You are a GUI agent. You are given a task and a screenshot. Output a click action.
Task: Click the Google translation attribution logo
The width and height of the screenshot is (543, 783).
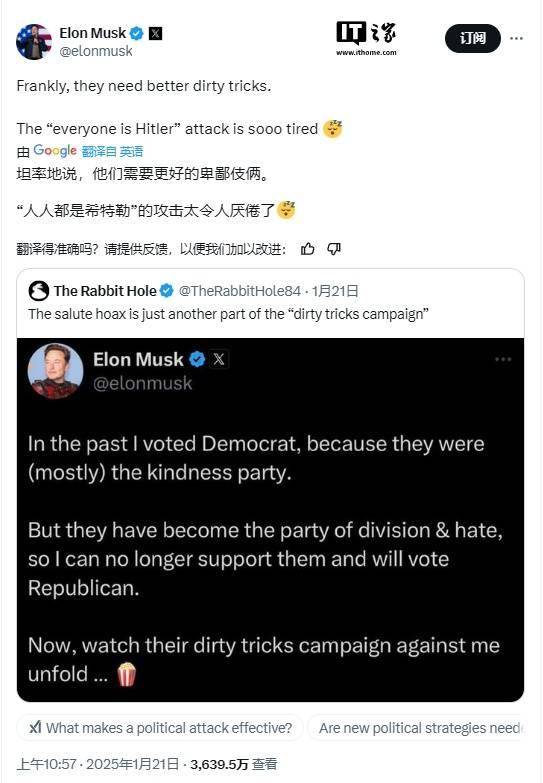click(55, 150)
